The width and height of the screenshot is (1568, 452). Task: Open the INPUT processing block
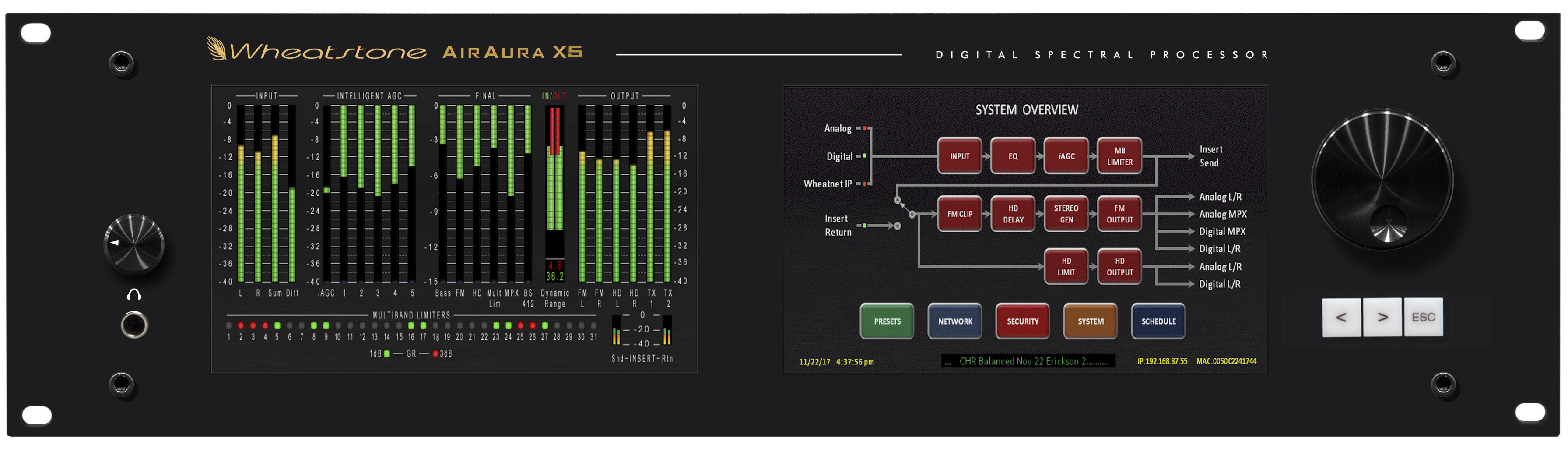[959, 156]
